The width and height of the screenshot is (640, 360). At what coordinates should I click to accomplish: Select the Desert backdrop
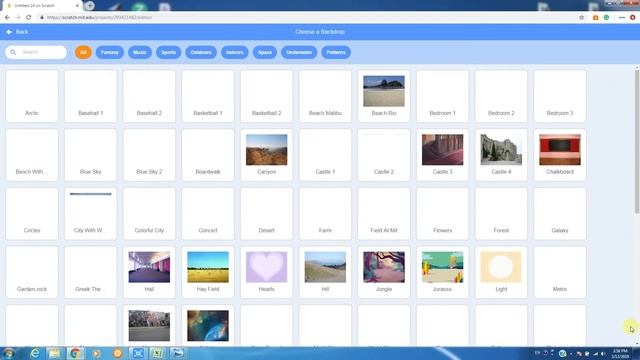point(267,214)
